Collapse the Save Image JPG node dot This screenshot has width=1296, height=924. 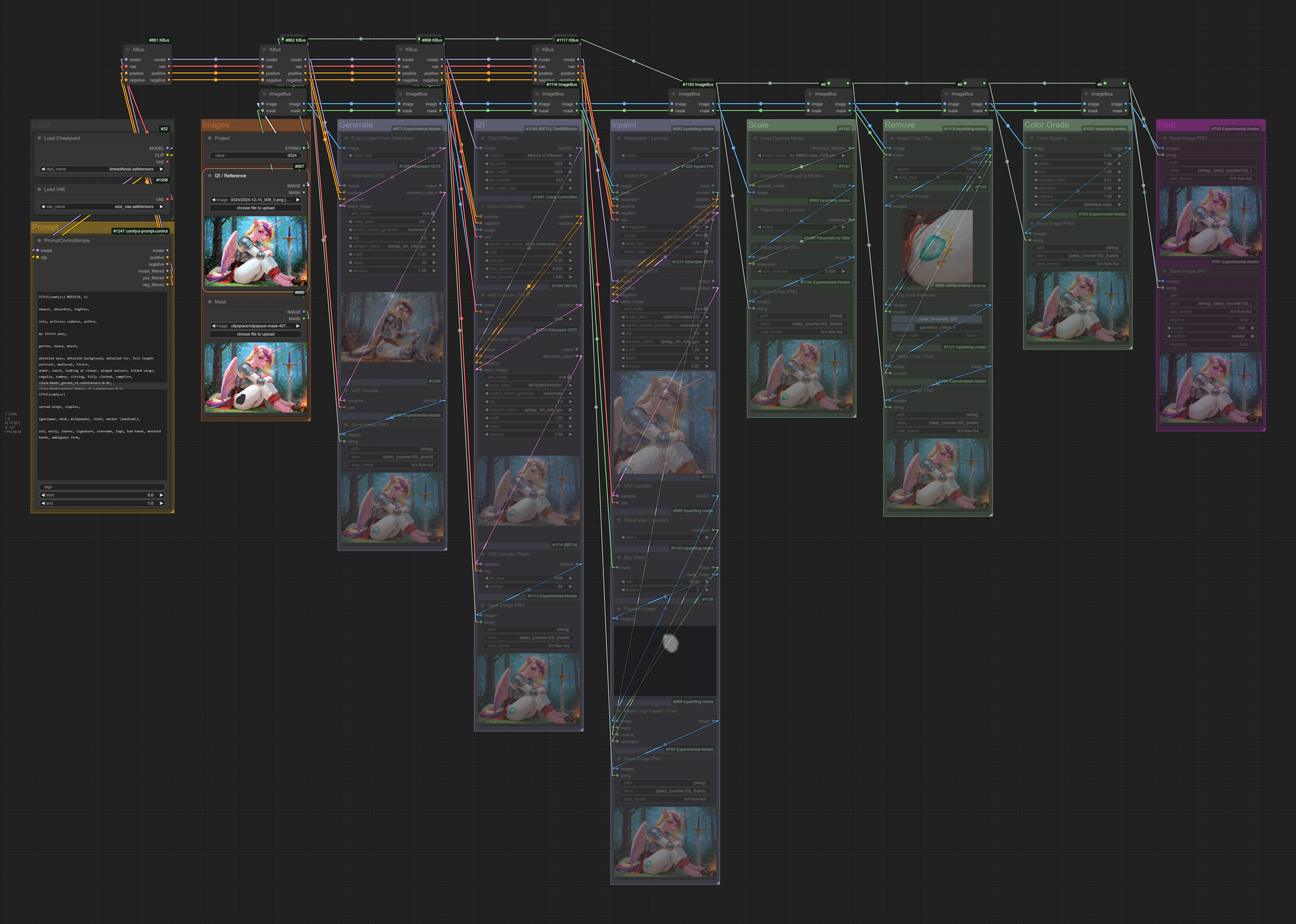[1165, 271]
